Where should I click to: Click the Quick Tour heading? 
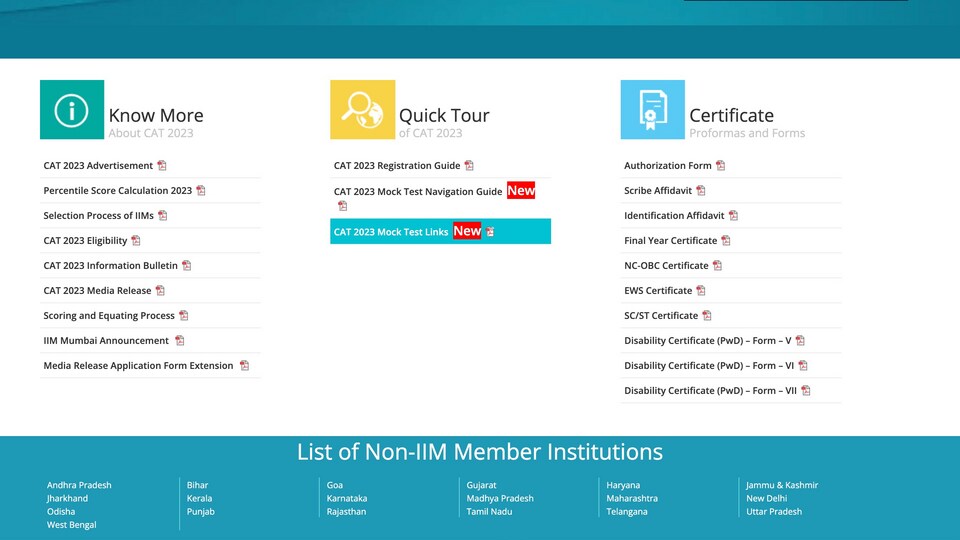(x=444, y=115)
